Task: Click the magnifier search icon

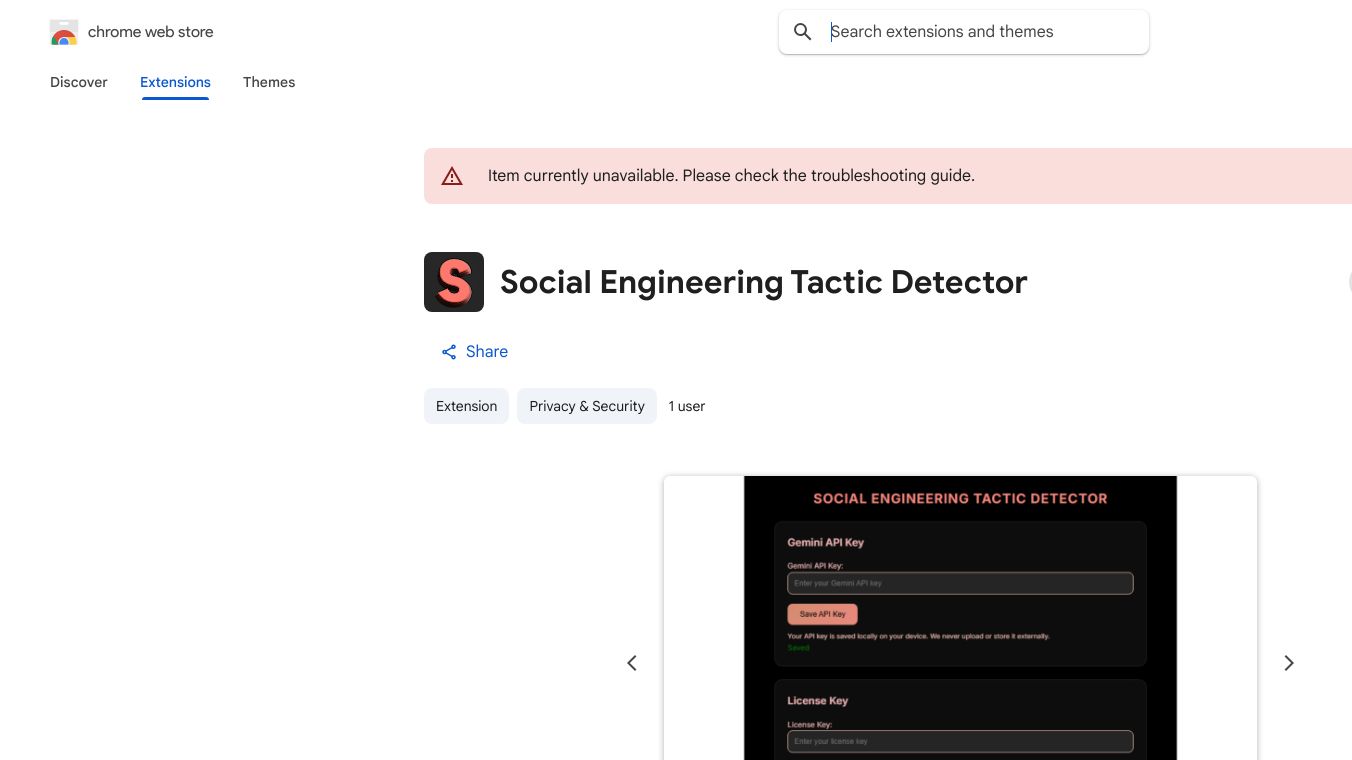Action: (x=802, y=32)
